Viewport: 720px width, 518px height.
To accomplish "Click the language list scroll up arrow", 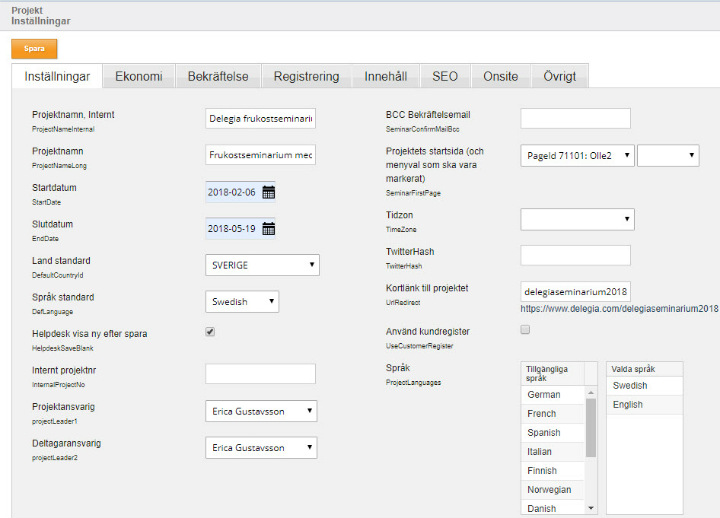I will tap(591, 392).
